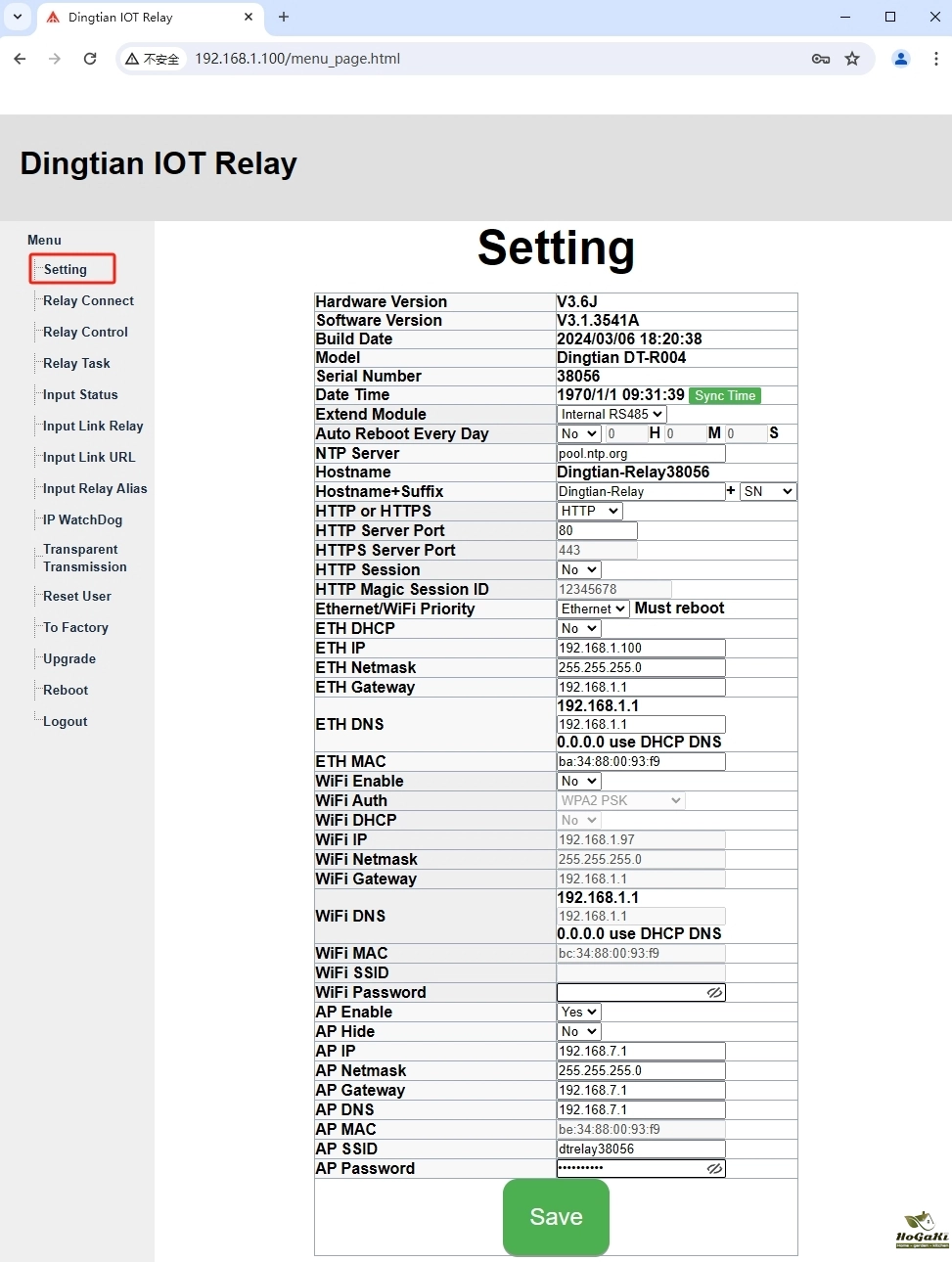Open the password manager key icon

coord(821,59)
